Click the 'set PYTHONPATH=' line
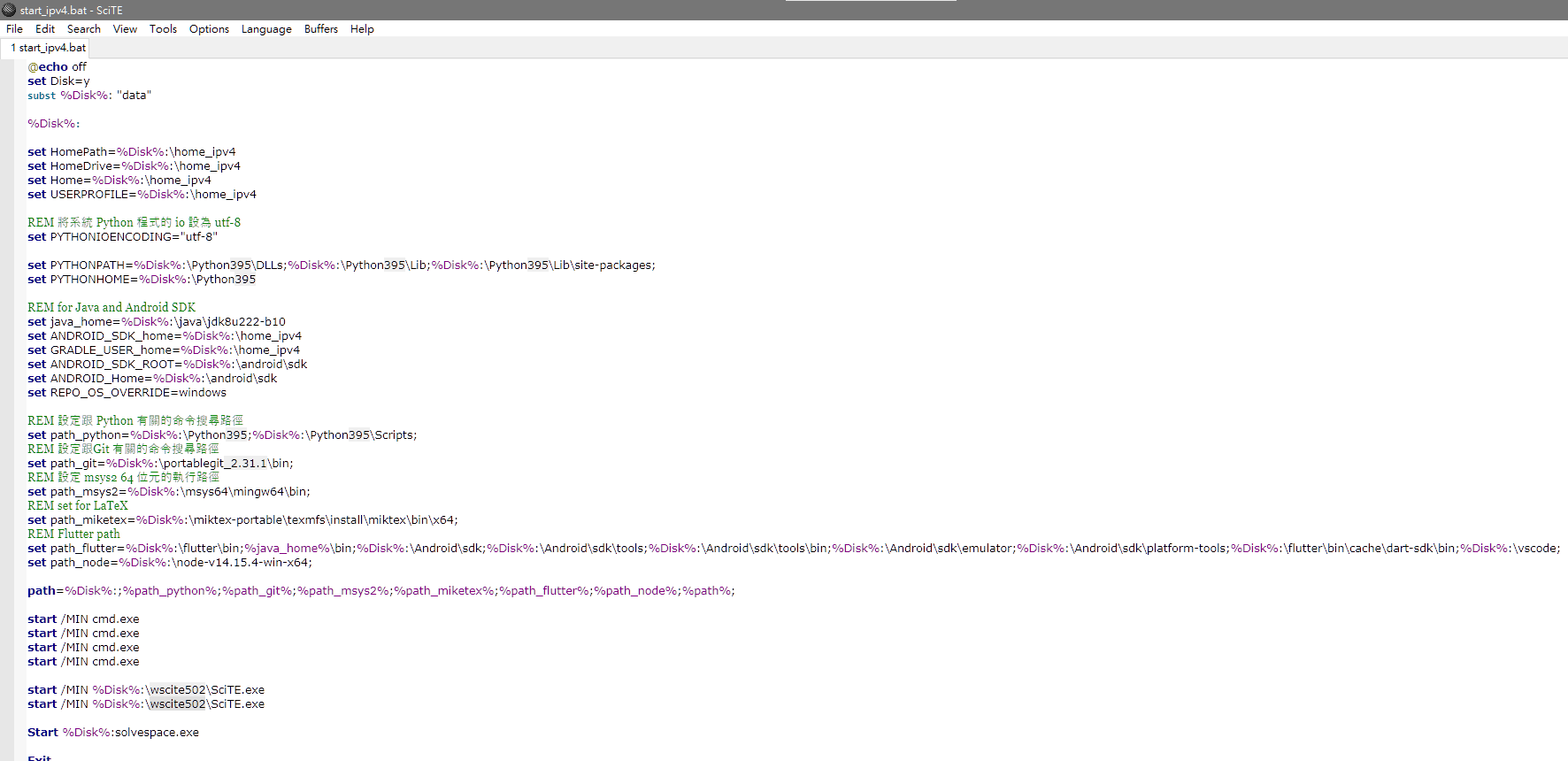Image resolution: width=1568 pixels, height=761 pixels. click(342, 265)
